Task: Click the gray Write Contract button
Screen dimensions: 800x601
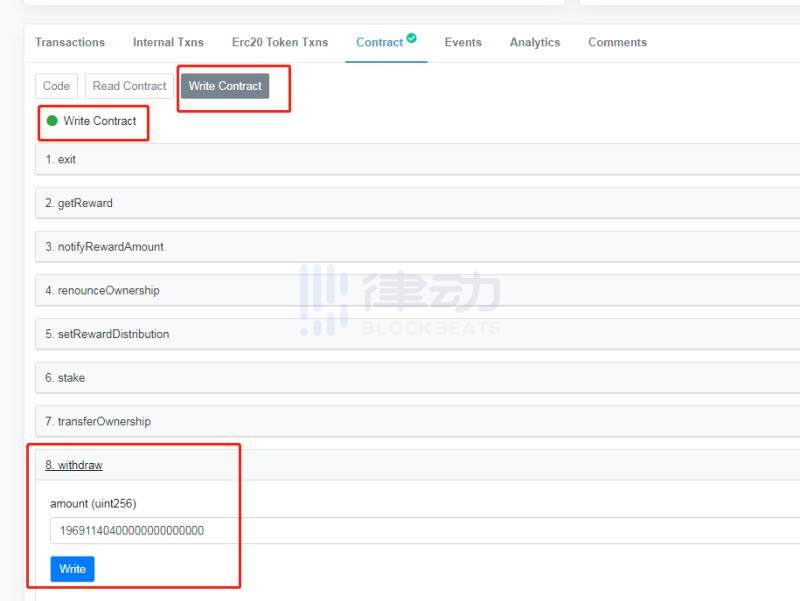Action: 225,86
